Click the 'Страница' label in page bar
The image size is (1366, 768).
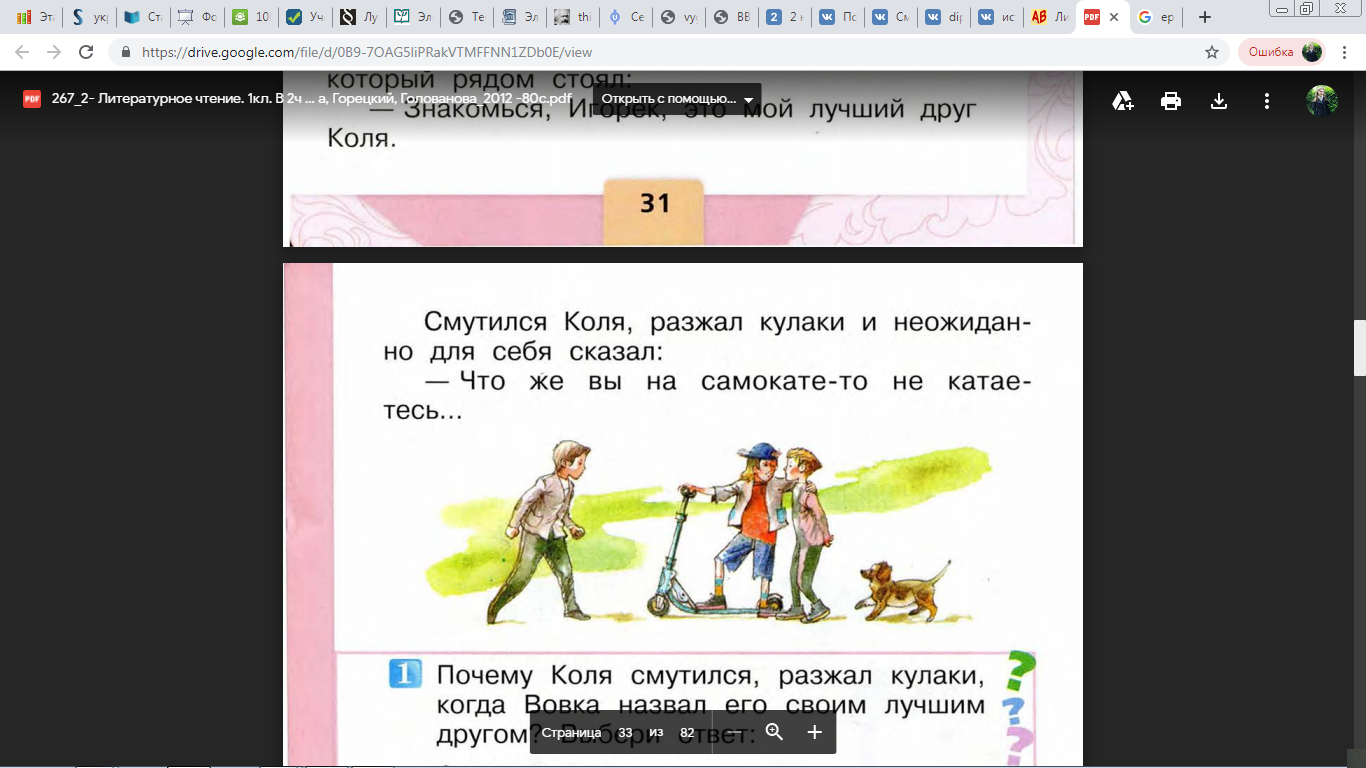coord(571,732)
